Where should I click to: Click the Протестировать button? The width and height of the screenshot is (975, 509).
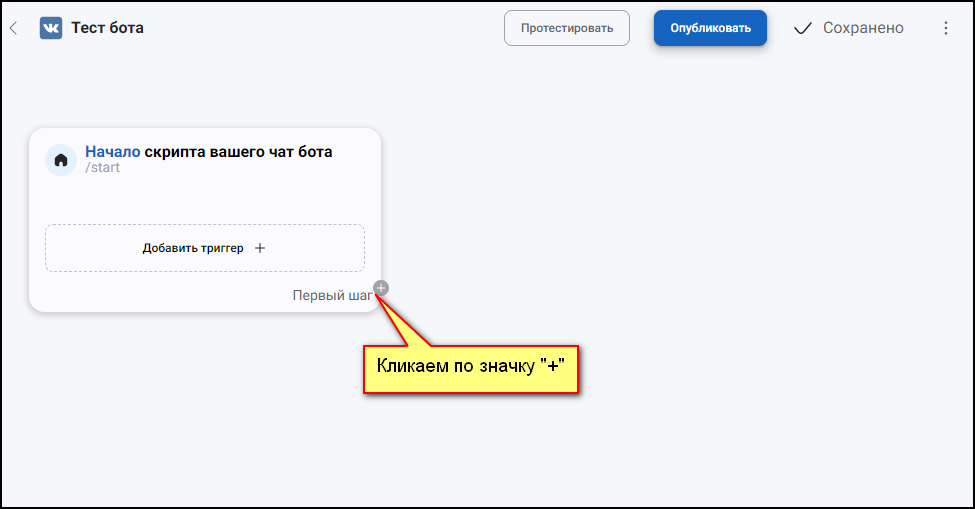[x=566, y=28]
